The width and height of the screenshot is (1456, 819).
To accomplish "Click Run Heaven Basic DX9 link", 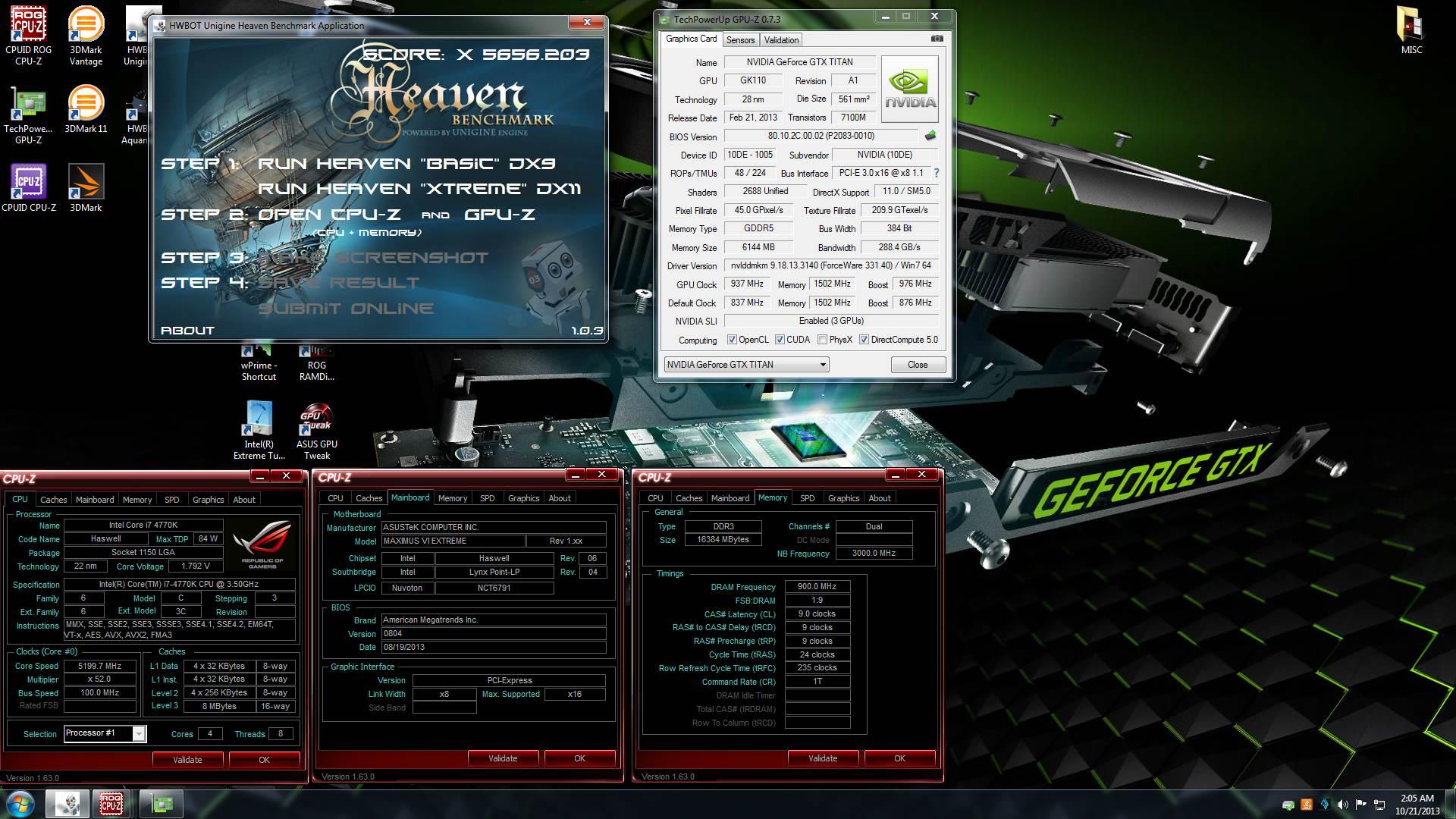I will click(406, 164).
